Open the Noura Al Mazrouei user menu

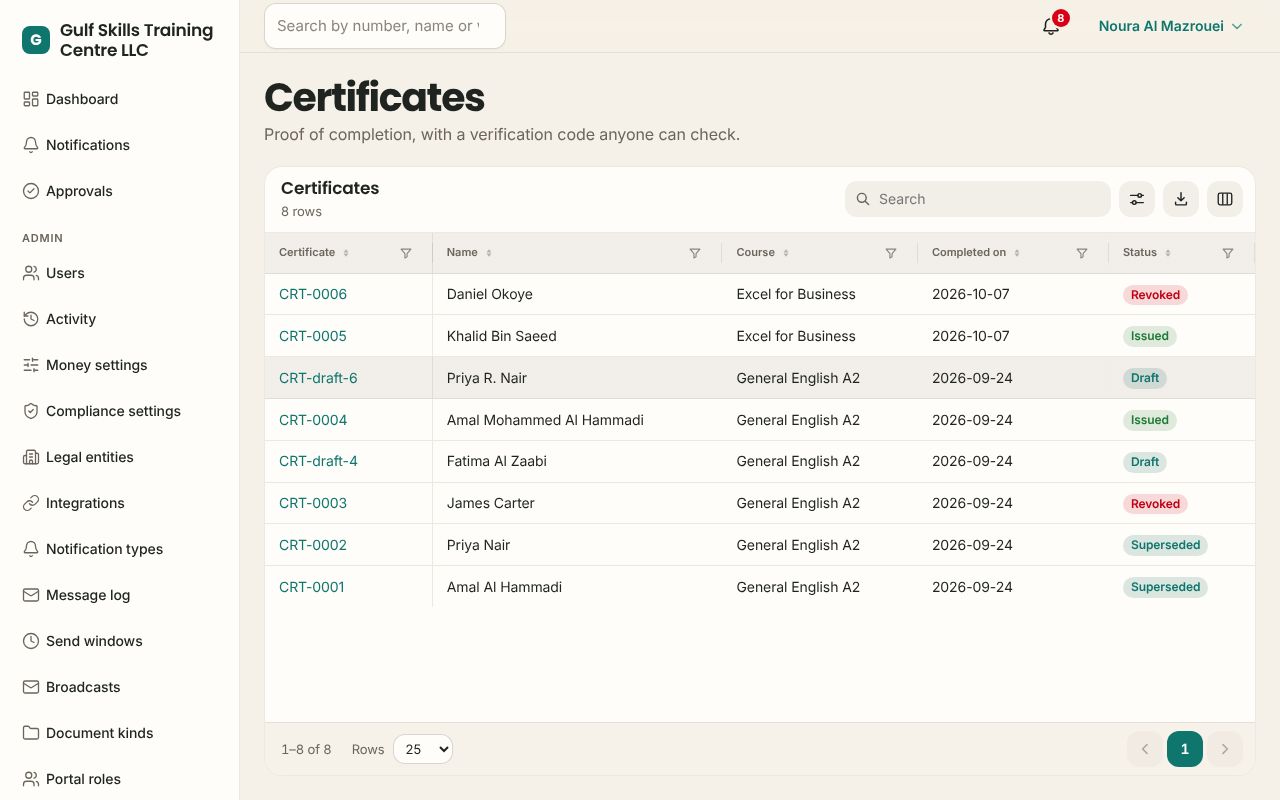pos(1171,26)
